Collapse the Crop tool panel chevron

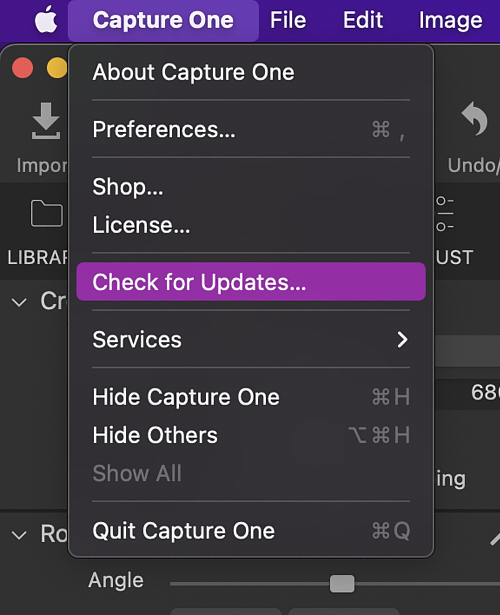pos(19,302)
